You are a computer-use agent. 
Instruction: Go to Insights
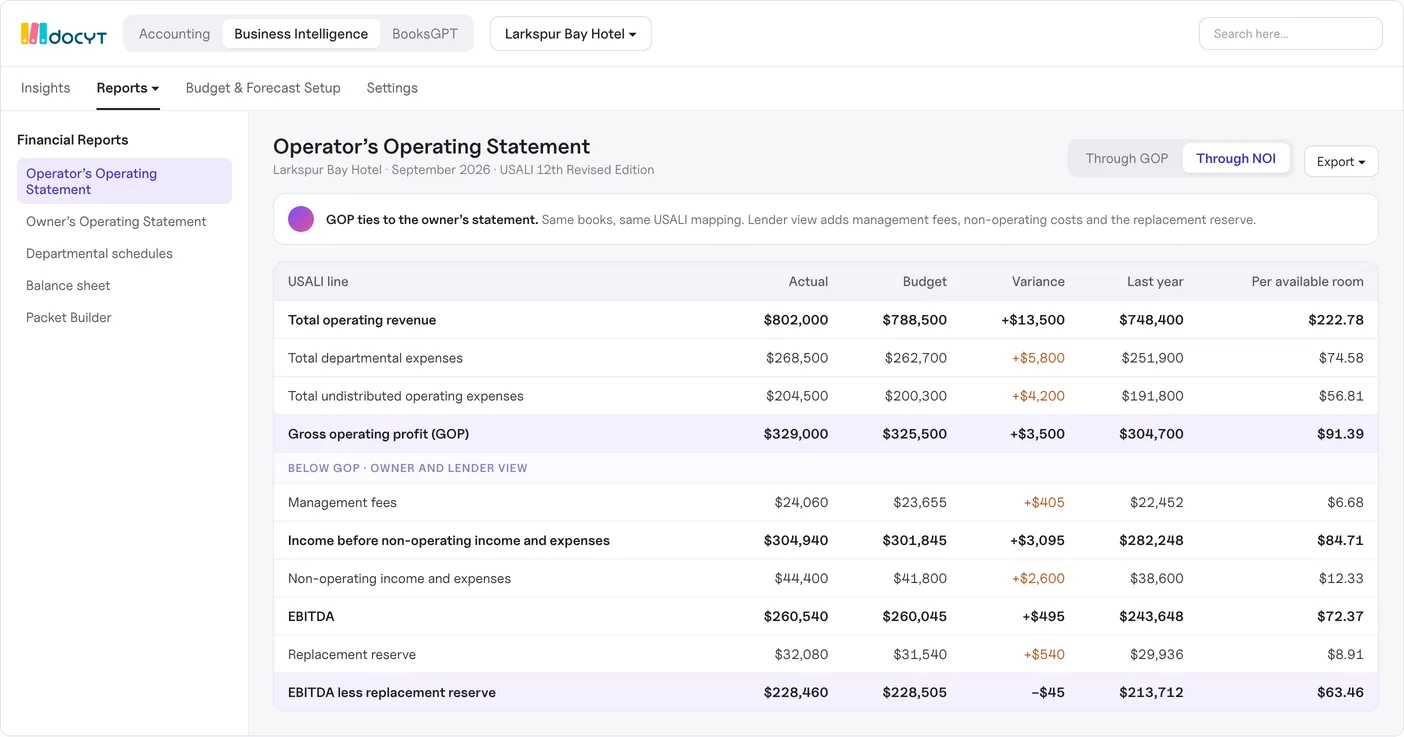coord(46,88)
